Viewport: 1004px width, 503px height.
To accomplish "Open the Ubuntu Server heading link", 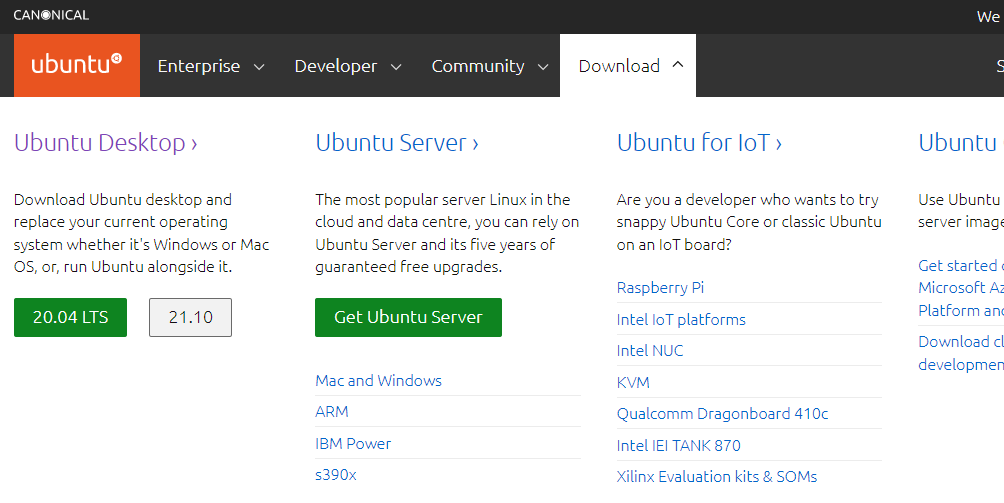I will click(397, 142).
